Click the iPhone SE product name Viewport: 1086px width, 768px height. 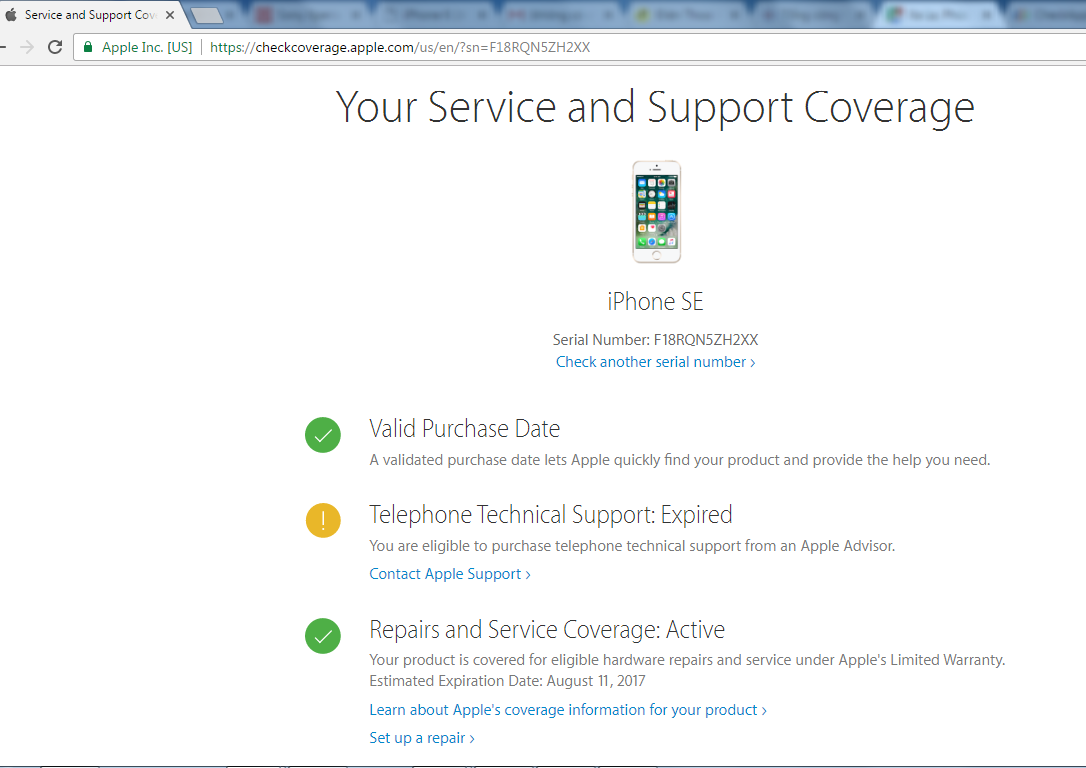tap(655, 301)
